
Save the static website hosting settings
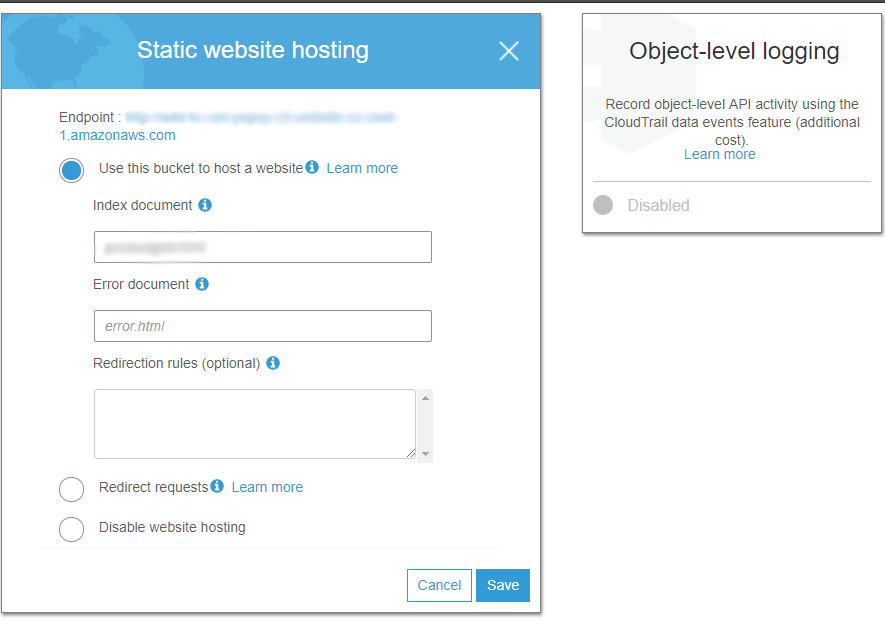click(503, 585)
